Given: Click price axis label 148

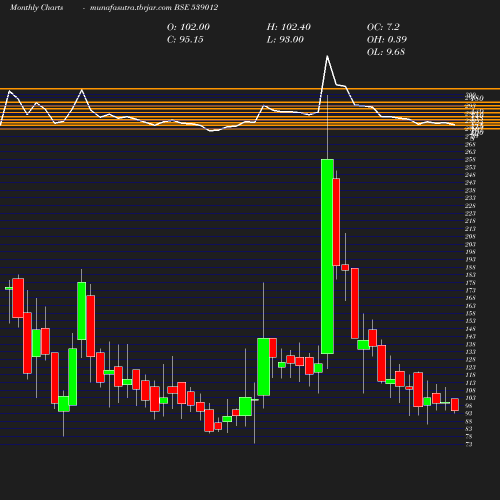Looking at the screenshot, I should [x=470, y=329].
